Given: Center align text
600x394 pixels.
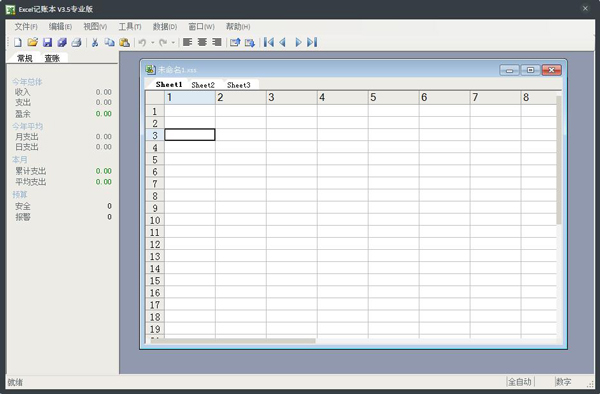Looking at the screenshot, I should [x=202, y=42].
